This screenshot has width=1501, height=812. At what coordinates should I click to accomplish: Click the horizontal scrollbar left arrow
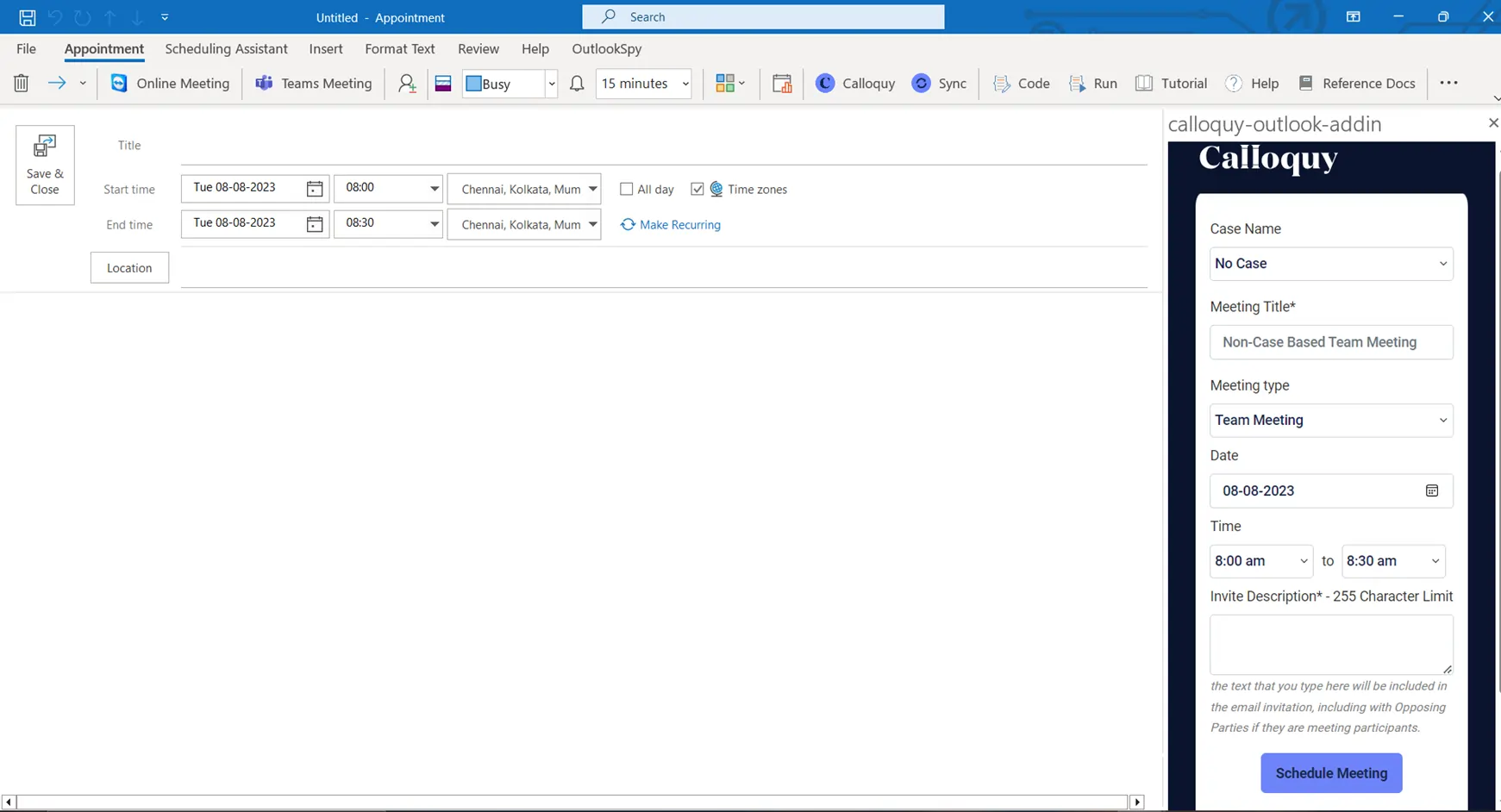[x=9, y=803]
